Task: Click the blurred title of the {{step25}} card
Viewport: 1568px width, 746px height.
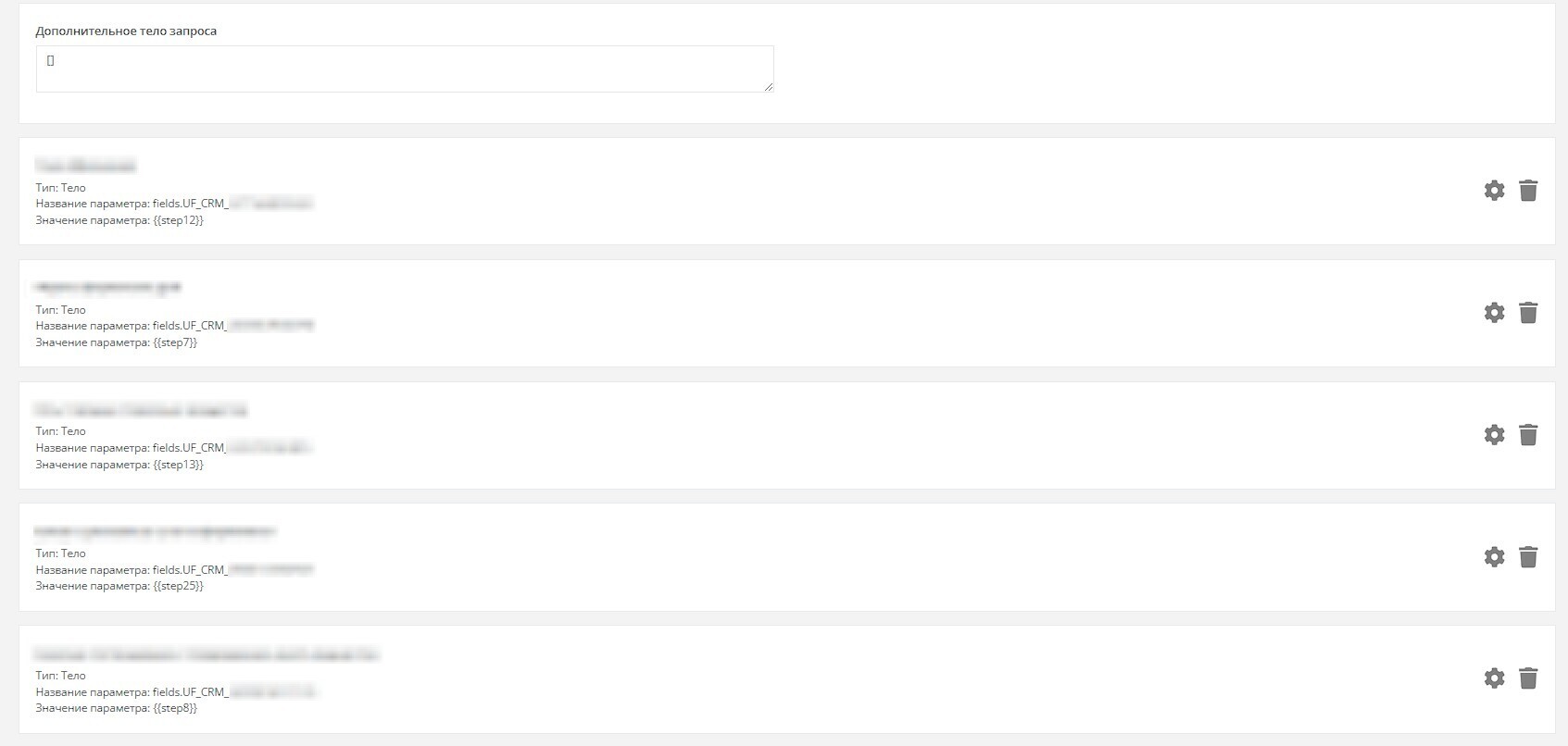Action: pyautogui.click(x=155, y=531)
